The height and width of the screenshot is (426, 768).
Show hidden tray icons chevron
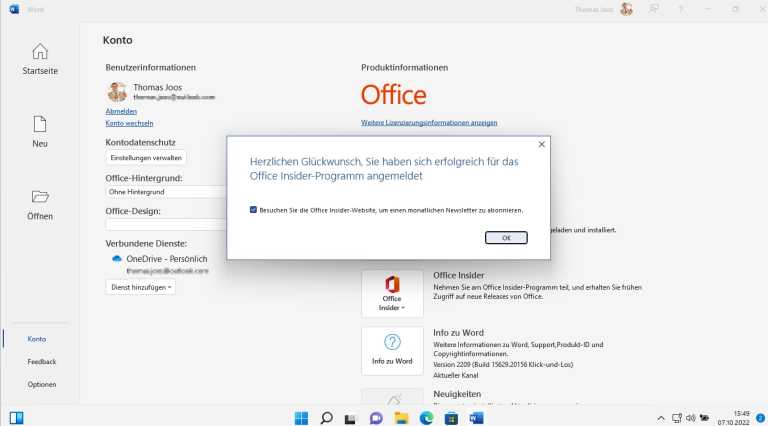661,418
